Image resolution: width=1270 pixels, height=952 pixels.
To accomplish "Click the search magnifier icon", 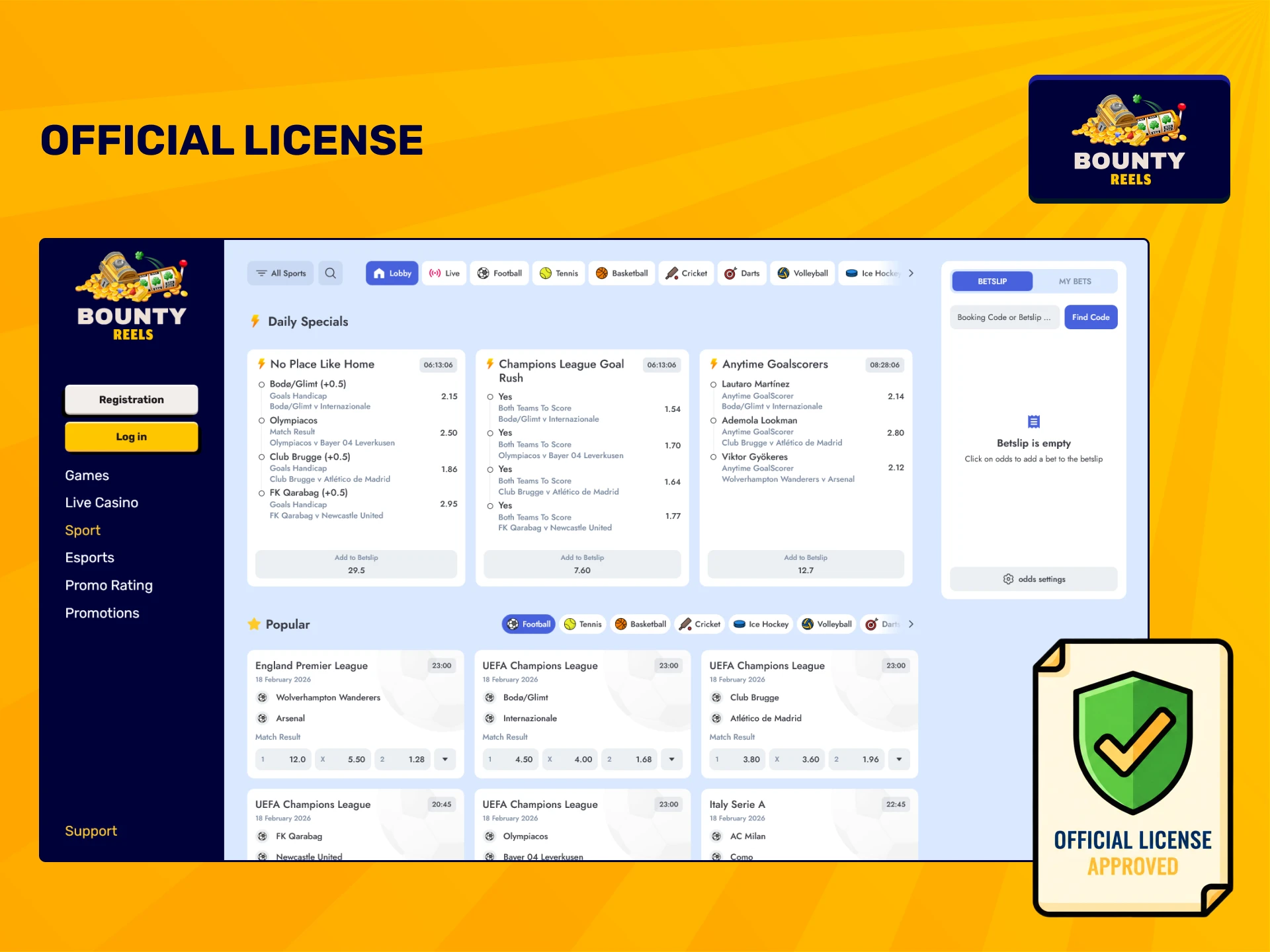I will click(331, 273).
